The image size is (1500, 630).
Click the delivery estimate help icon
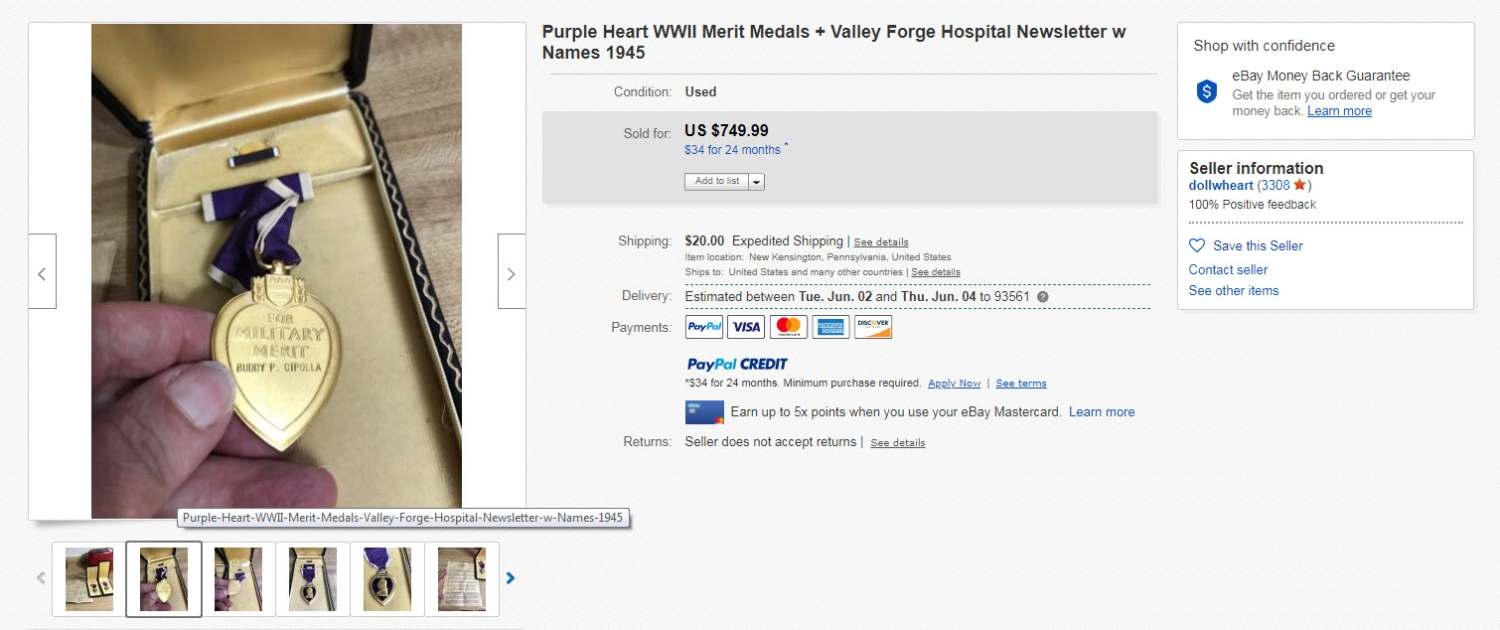[1043, 297]
